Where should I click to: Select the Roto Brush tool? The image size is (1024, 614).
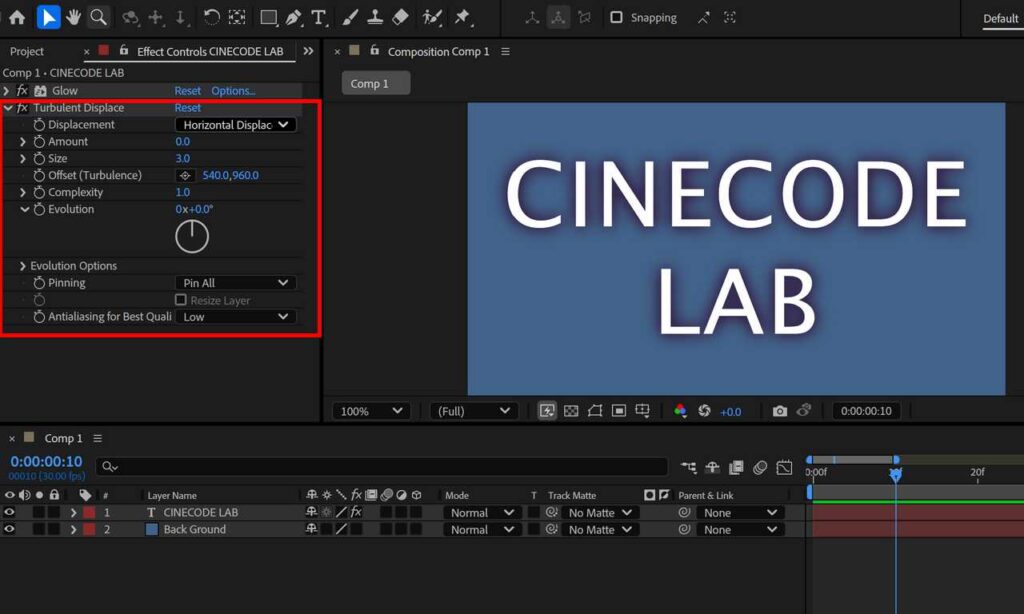(x=432, y=18)
